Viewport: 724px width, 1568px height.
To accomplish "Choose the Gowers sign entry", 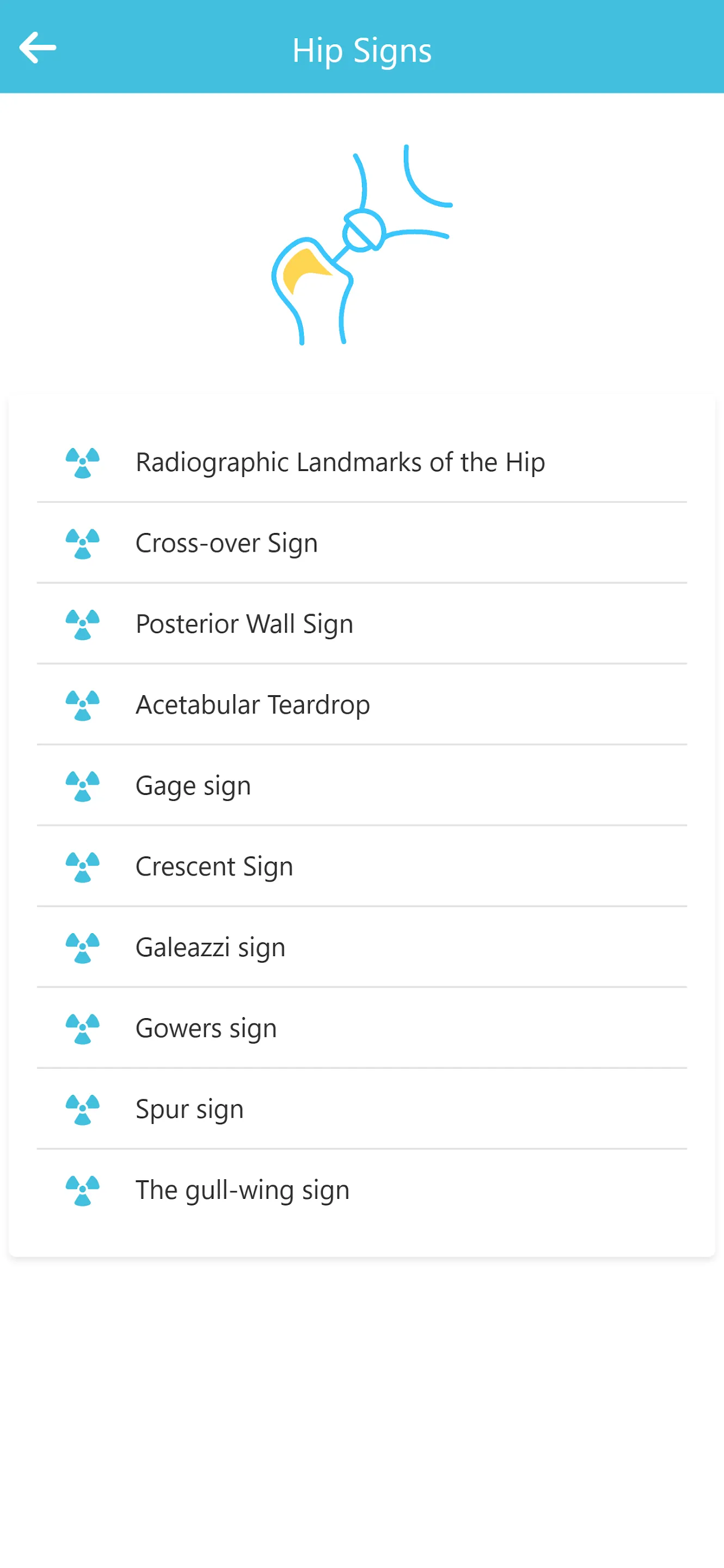I will tap(362, 1028).
